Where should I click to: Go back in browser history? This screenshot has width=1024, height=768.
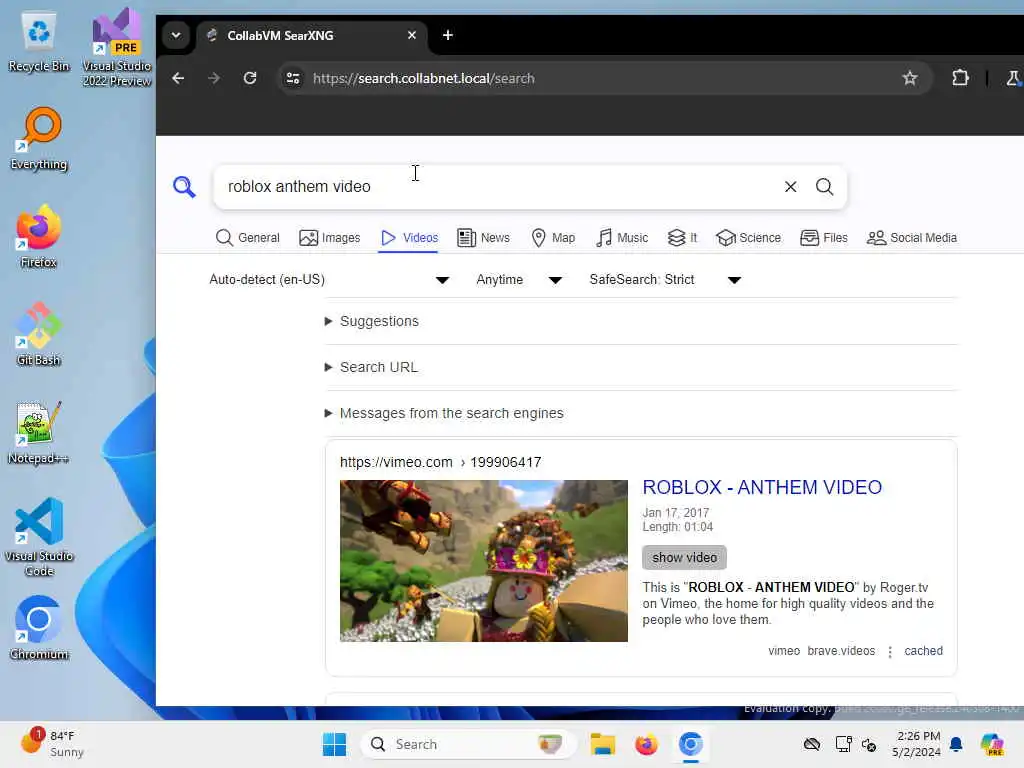178,78
